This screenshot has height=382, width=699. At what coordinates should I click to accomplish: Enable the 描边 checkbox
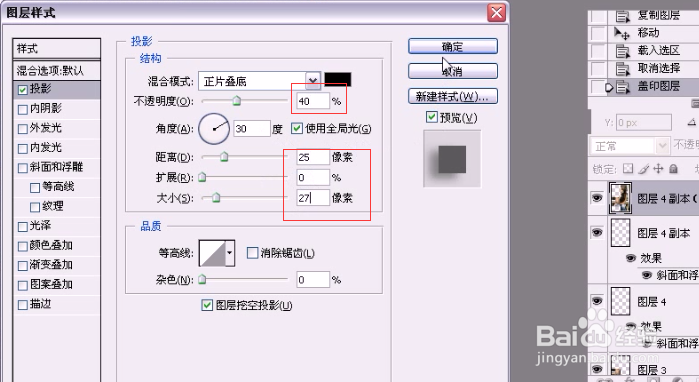(23, 305)
